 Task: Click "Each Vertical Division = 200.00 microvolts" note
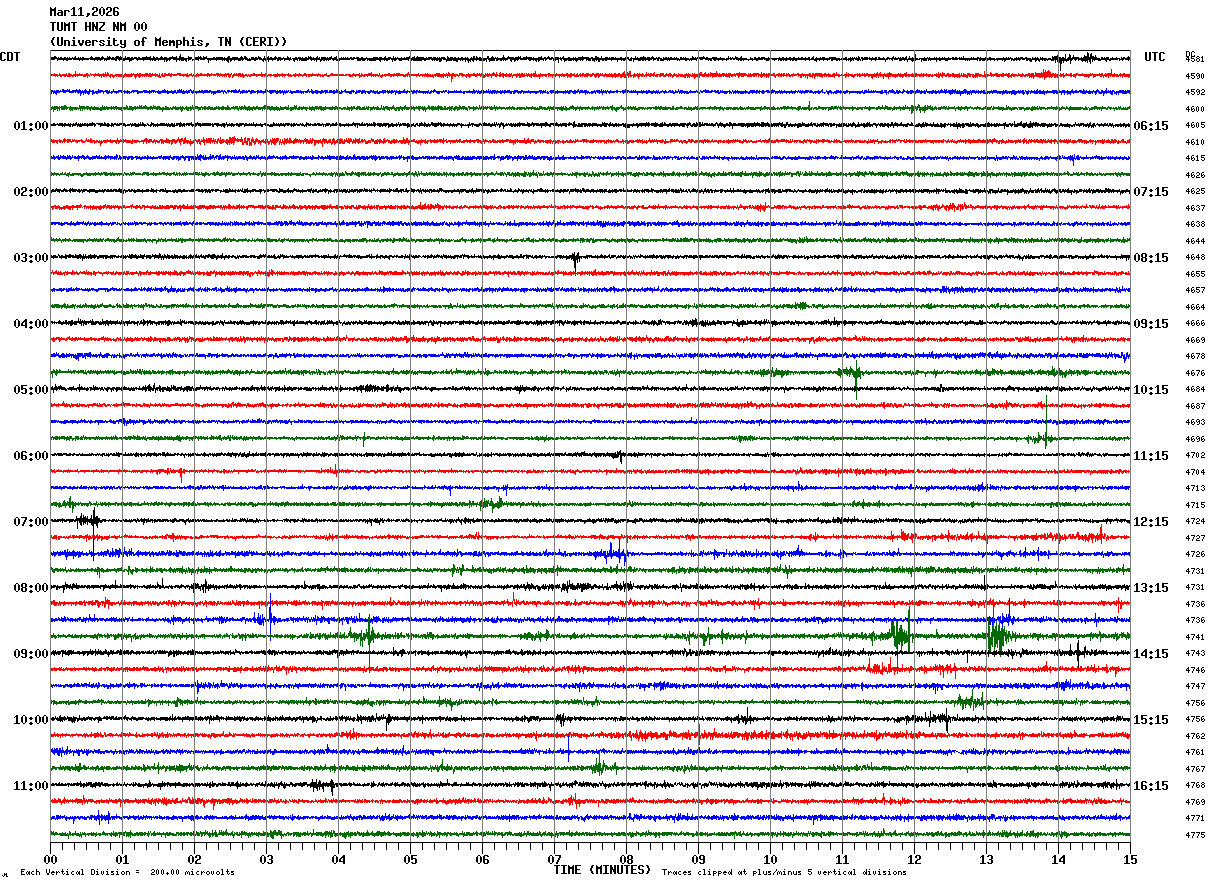(127, 873)
